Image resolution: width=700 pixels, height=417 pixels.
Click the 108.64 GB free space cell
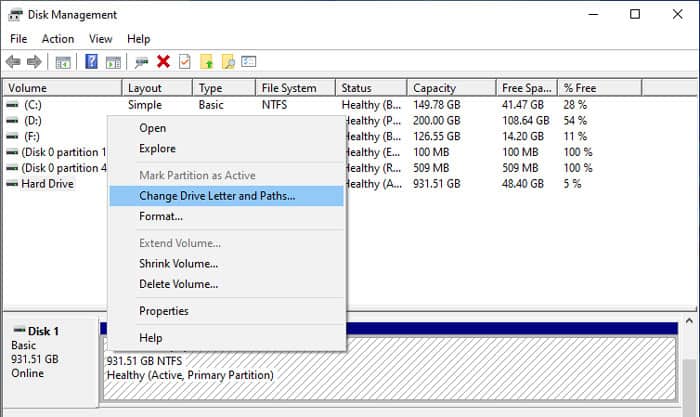525,121
